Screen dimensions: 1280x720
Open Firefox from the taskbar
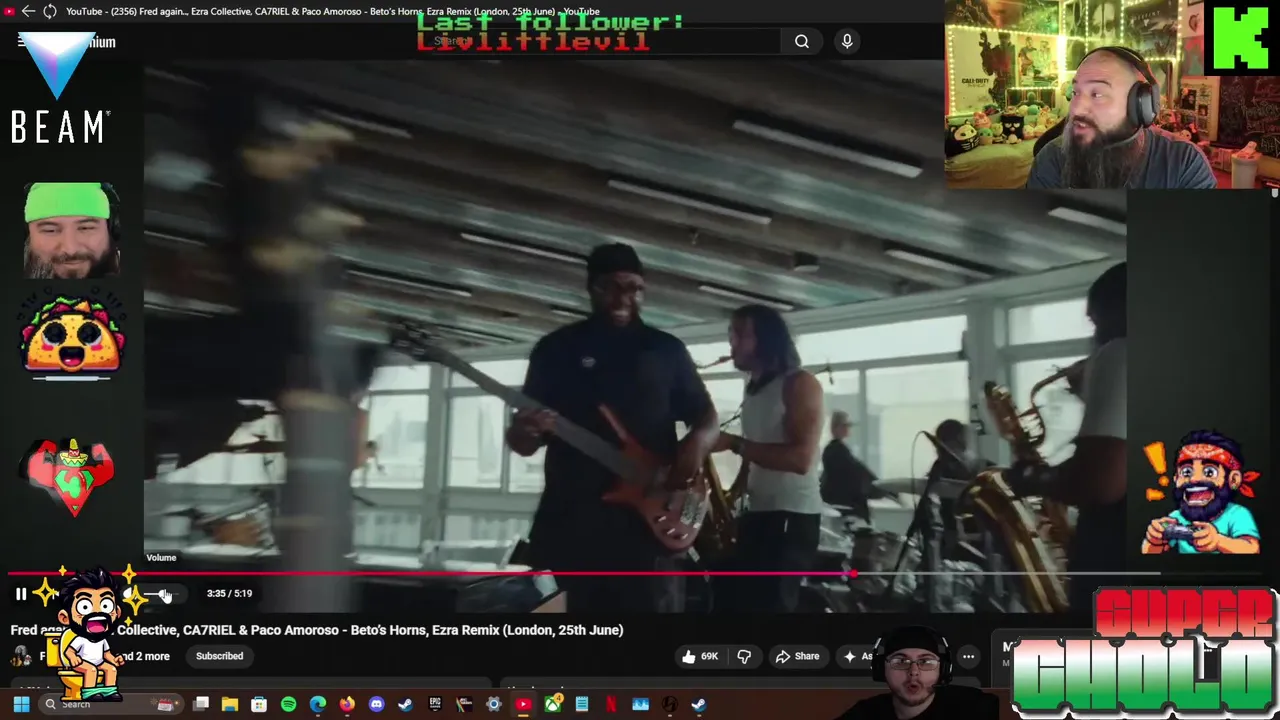pos(347,704)
